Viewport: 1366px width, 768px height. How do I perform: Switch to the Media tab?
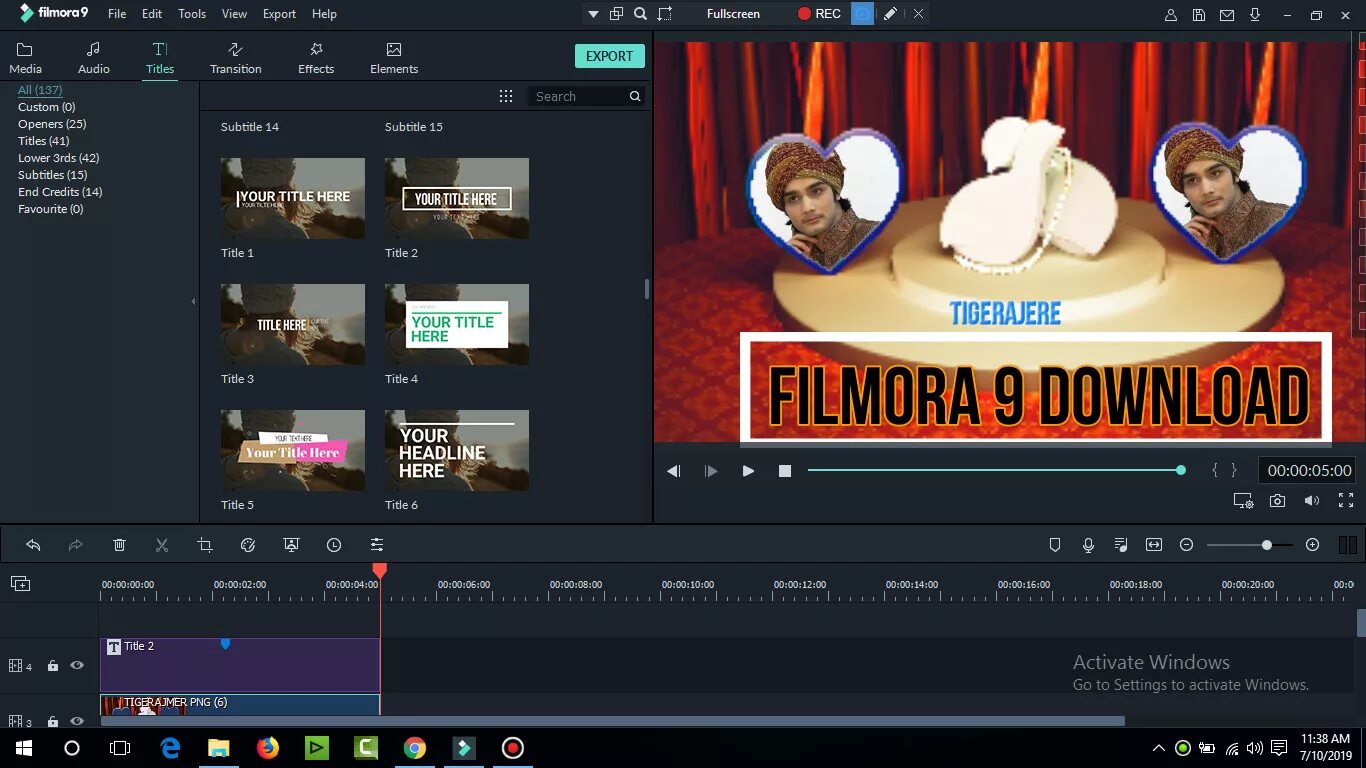click(25, 59)
